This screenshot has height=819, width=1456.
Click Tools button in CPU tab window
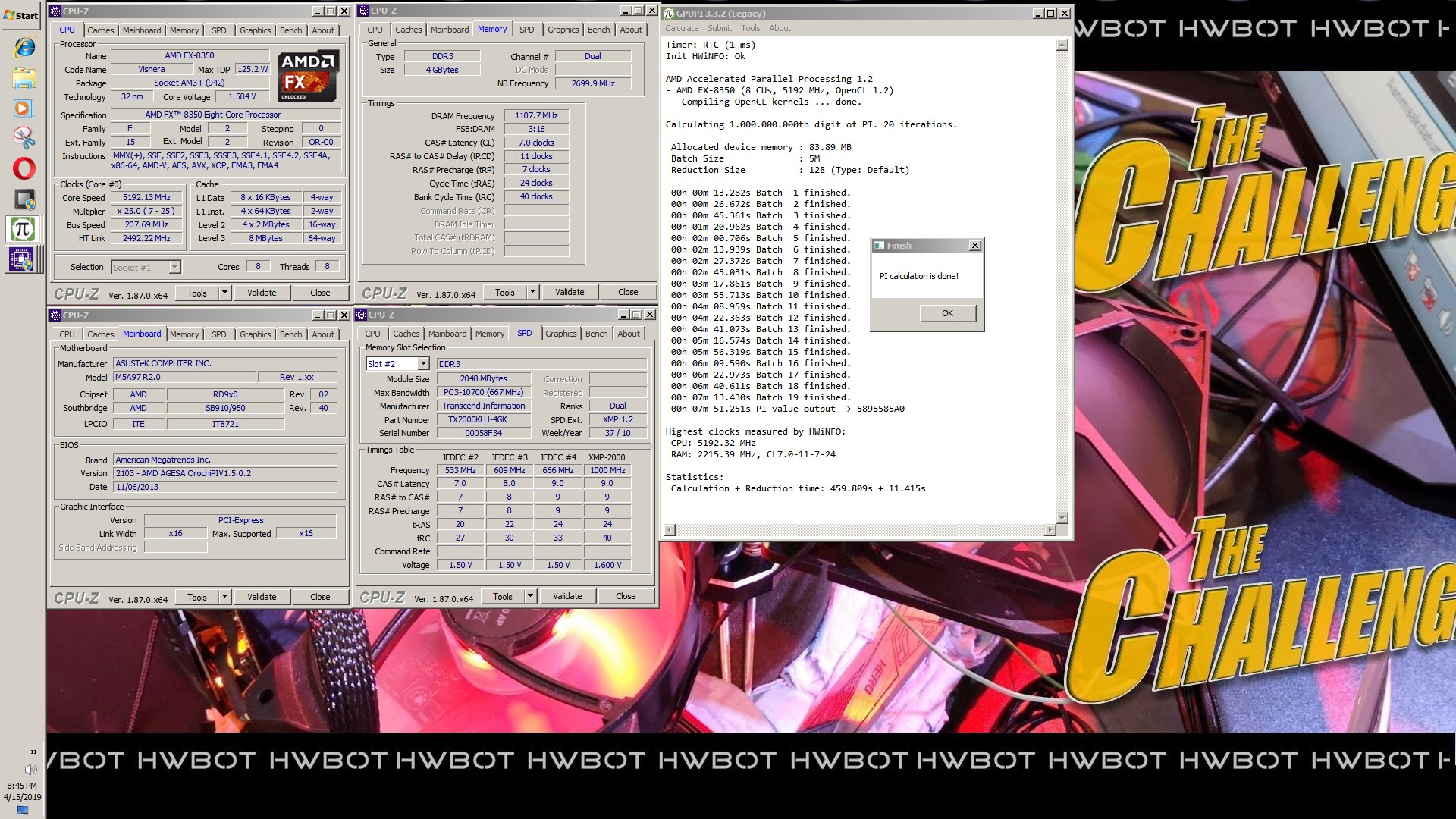pyautogui.click(x=197, y=293)
